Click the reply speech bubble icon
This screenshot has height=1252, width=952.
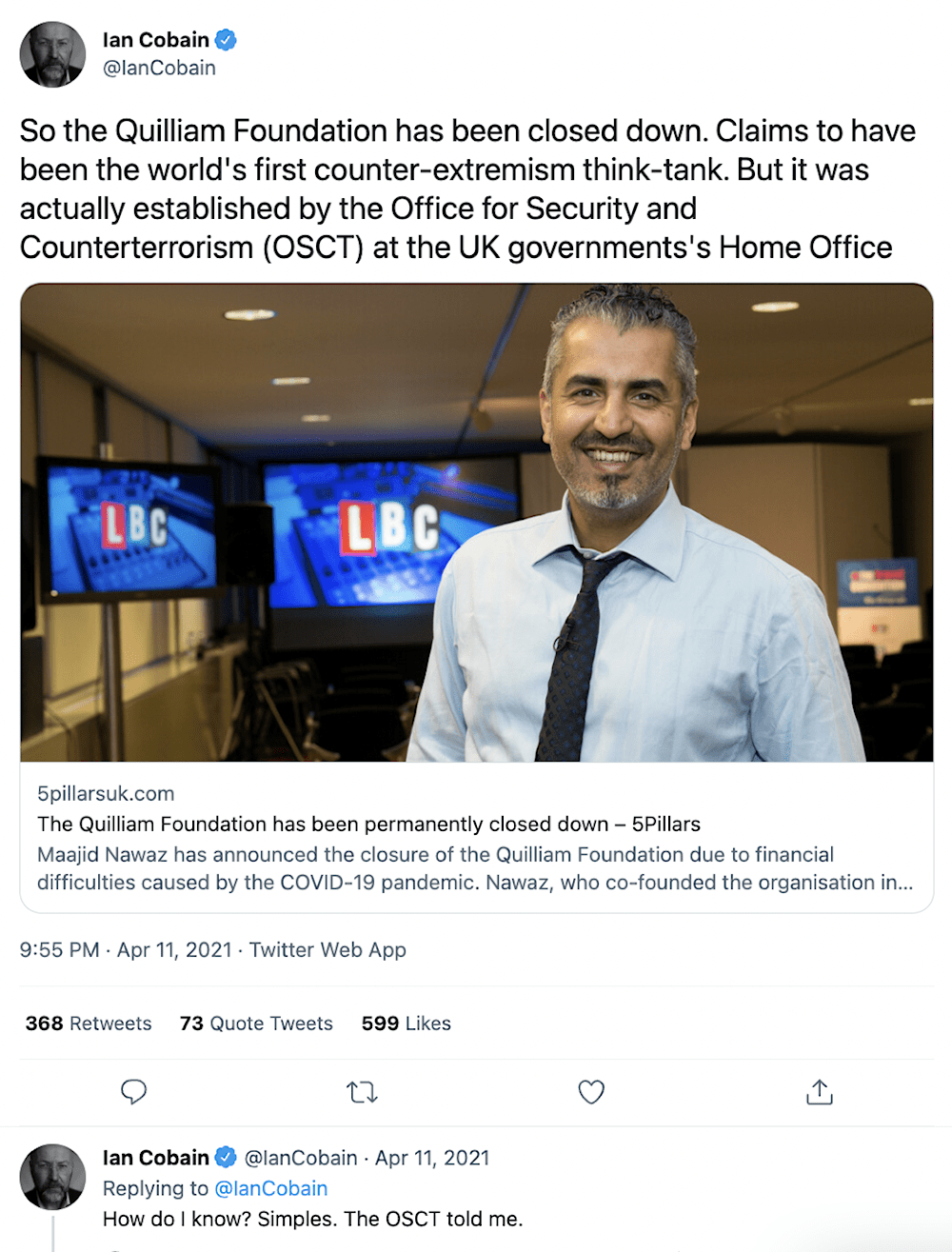(133, 1091)
